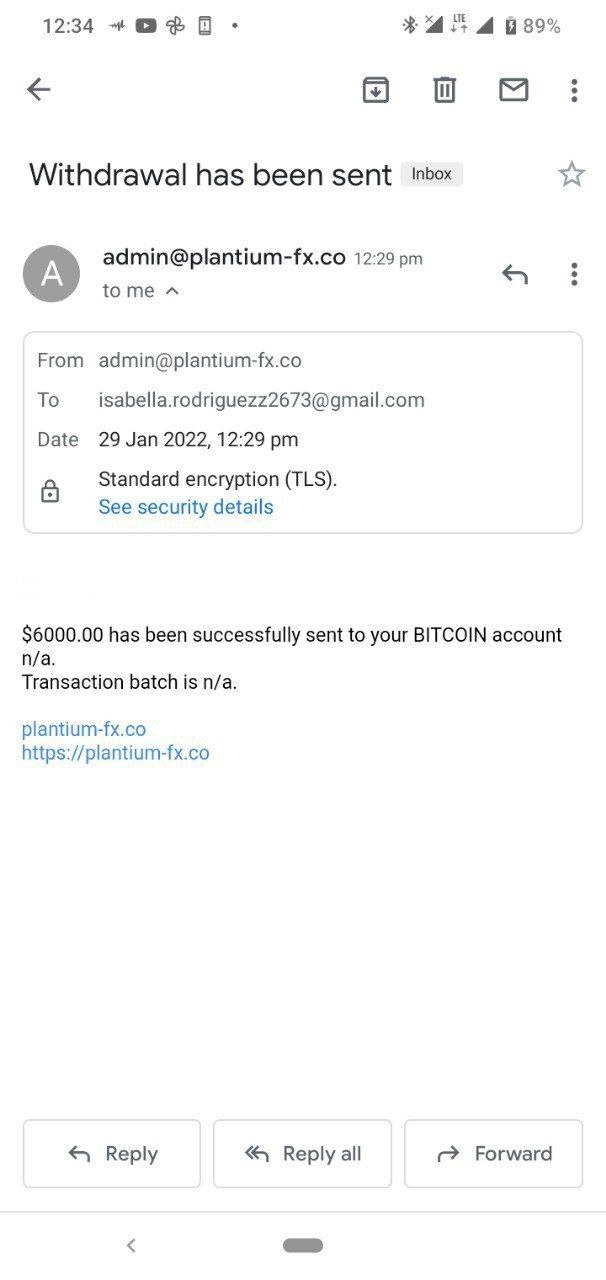Star the Withdrawal has been sent email
606x1280 pixels.
pyautogui.click(x=571, y=175)
